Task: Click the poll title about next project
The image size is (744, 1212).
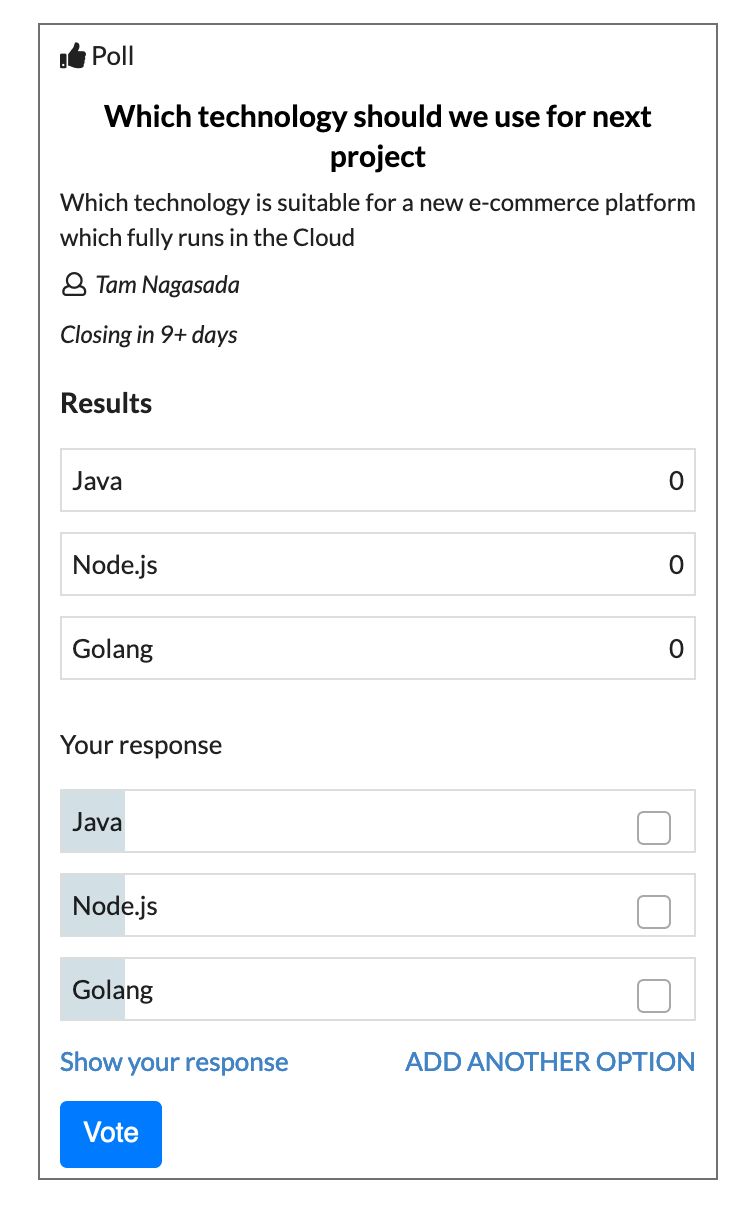Action: [378, 136]
